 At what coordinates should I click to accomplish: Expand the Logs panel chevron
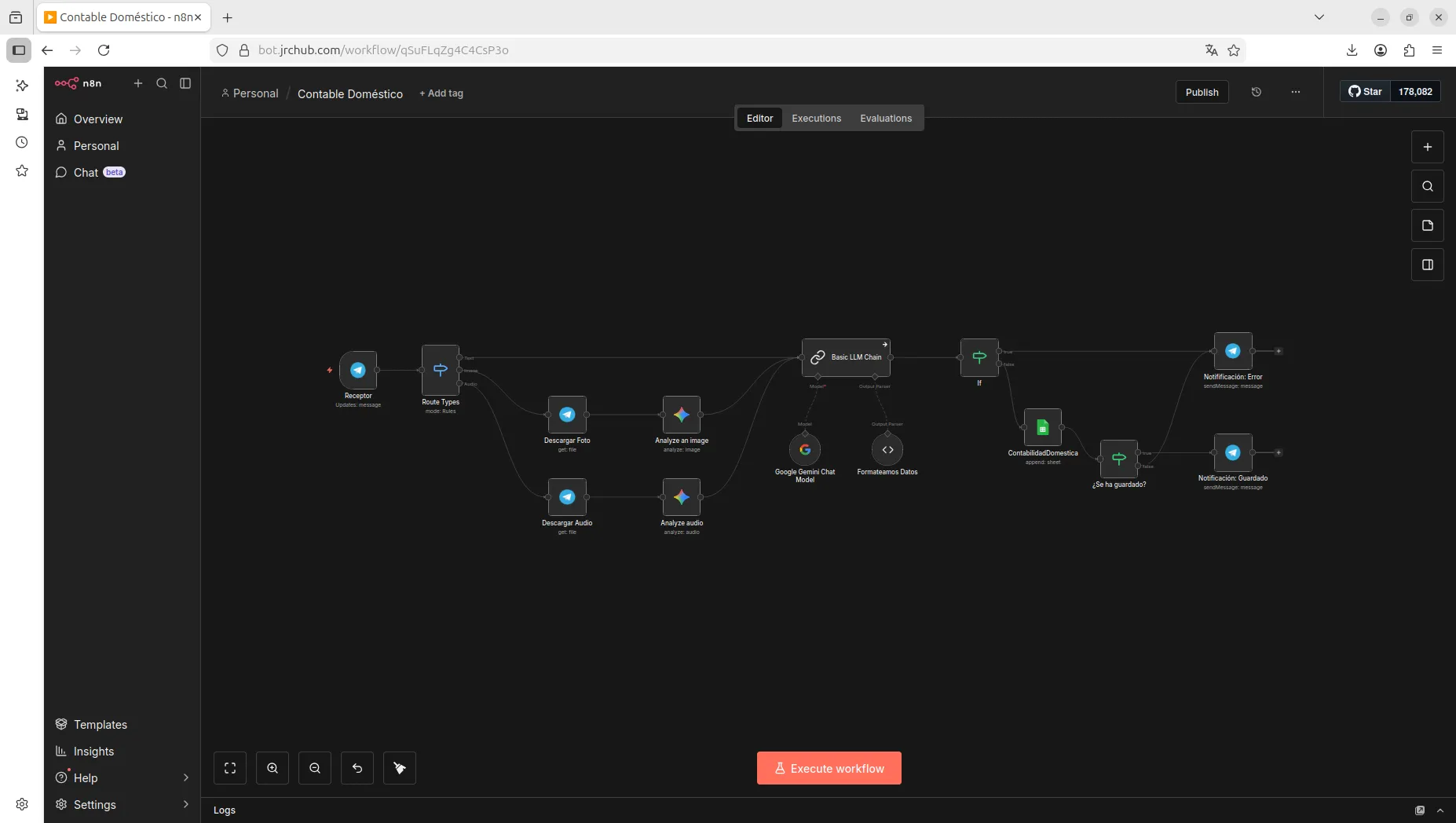(x=1440, y=810)
